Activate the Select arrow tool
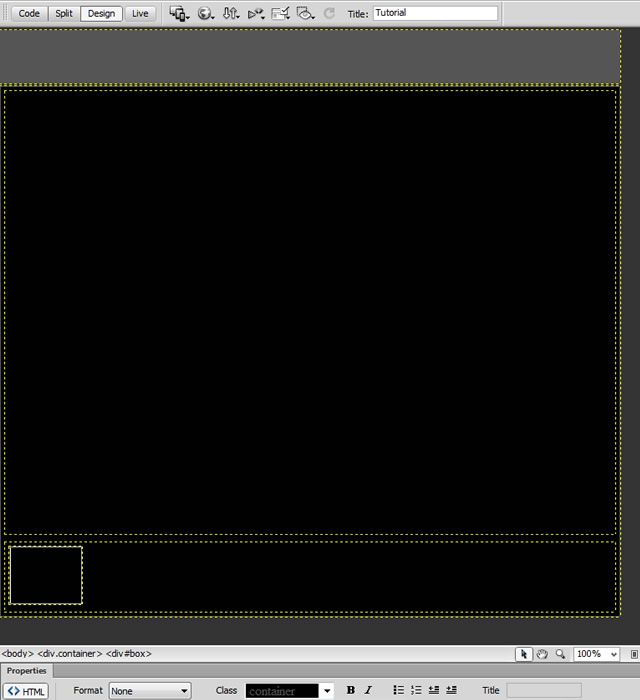Viewport: 640px width, 700px height. pyautogui.click(x=524, y=654)
